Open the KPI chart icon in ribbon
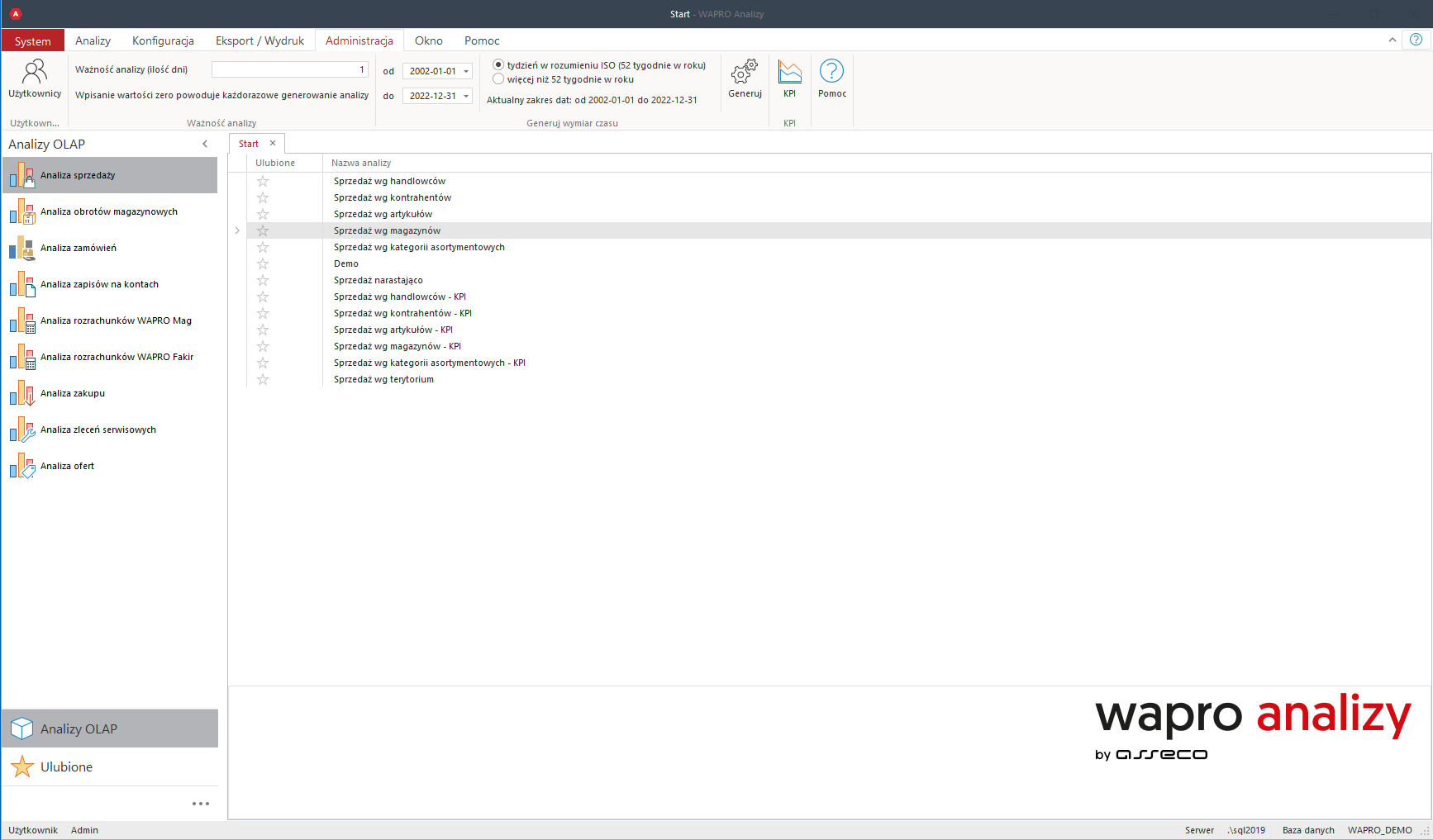Image resolution: width=1433 pixels, height=840 pixels. (790, 78)
